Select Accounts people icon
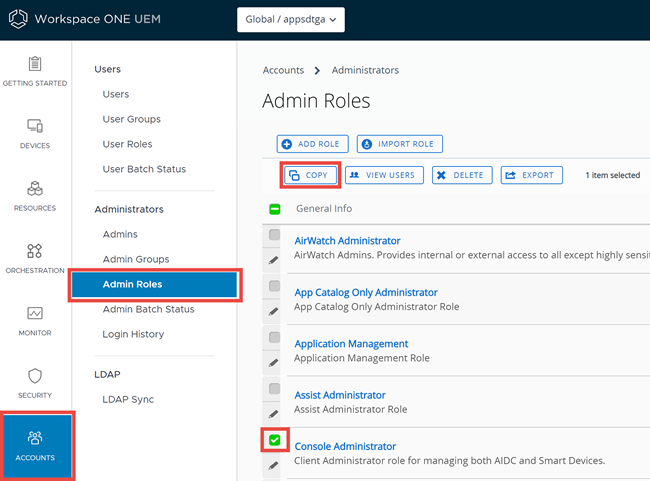 [x=35, y=437]
